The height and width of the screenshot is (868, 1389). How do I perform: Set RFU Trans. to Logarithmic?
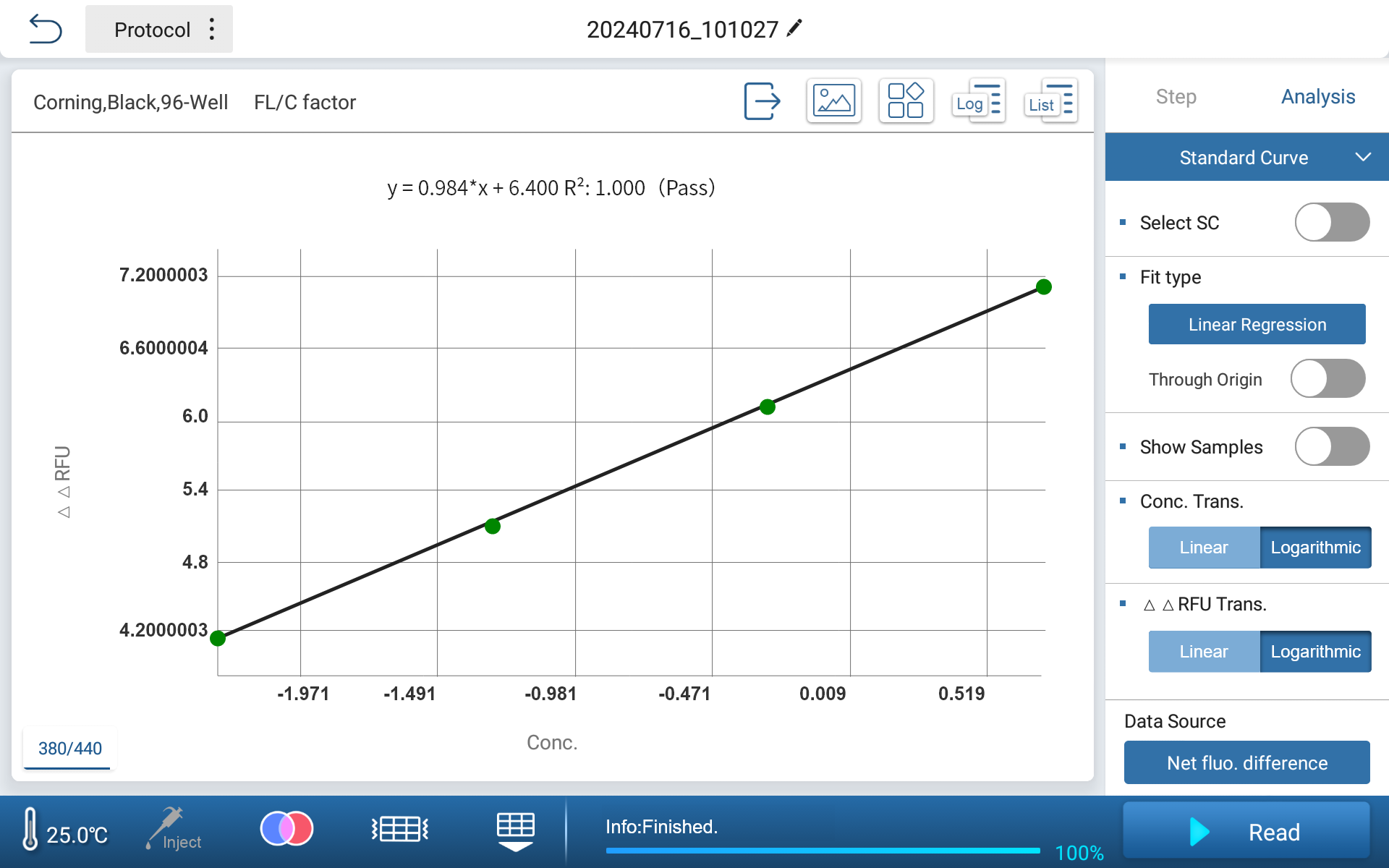coord(1315,652)
